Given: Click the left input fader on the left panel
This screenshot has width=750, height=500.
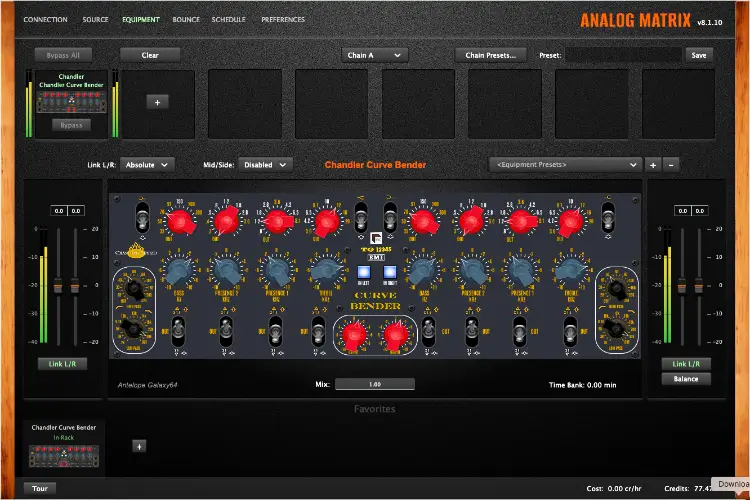Looking at the screenshot, I should coord(59,285).
